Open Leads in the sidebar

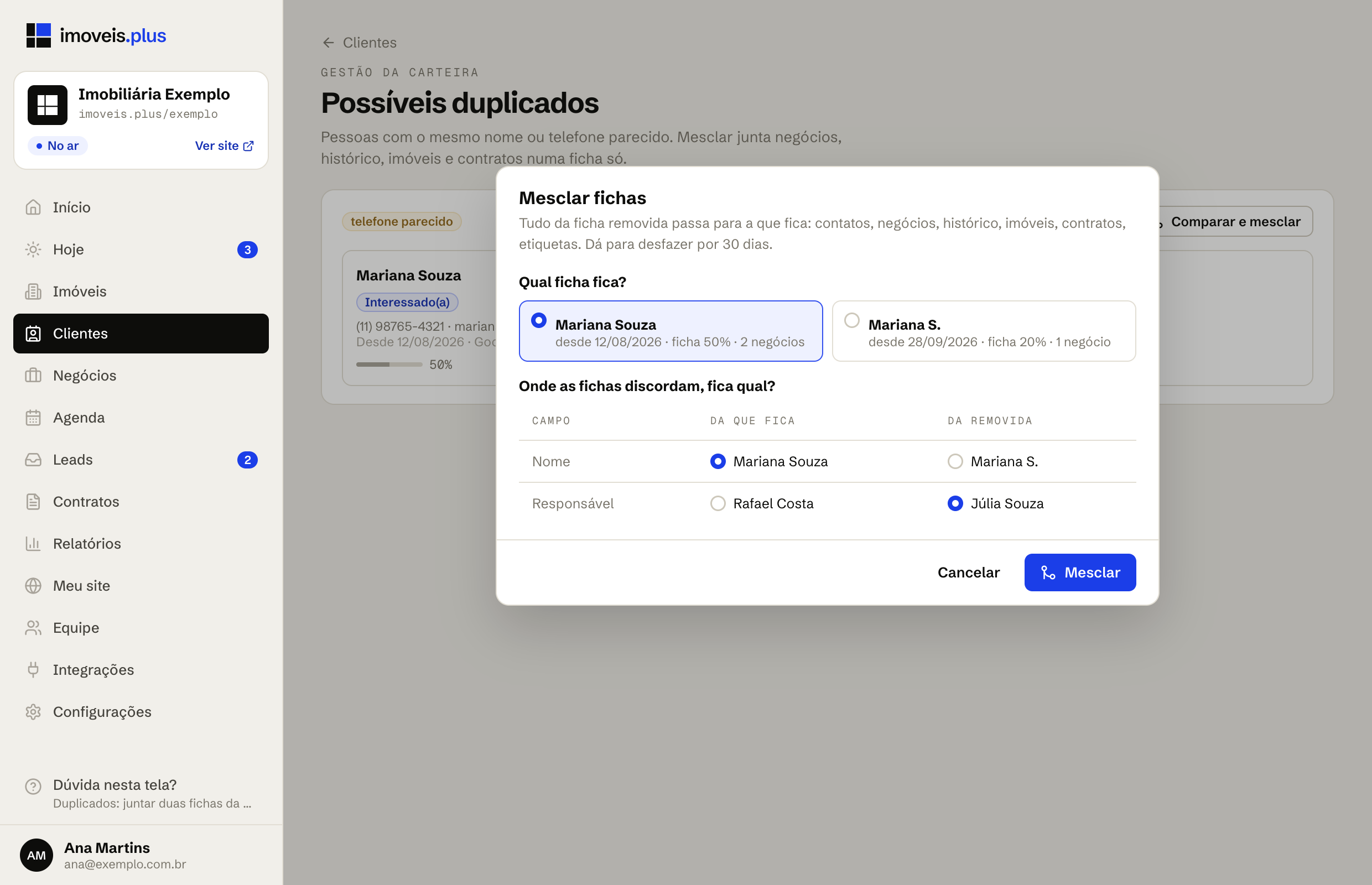[x=141, y=460]
